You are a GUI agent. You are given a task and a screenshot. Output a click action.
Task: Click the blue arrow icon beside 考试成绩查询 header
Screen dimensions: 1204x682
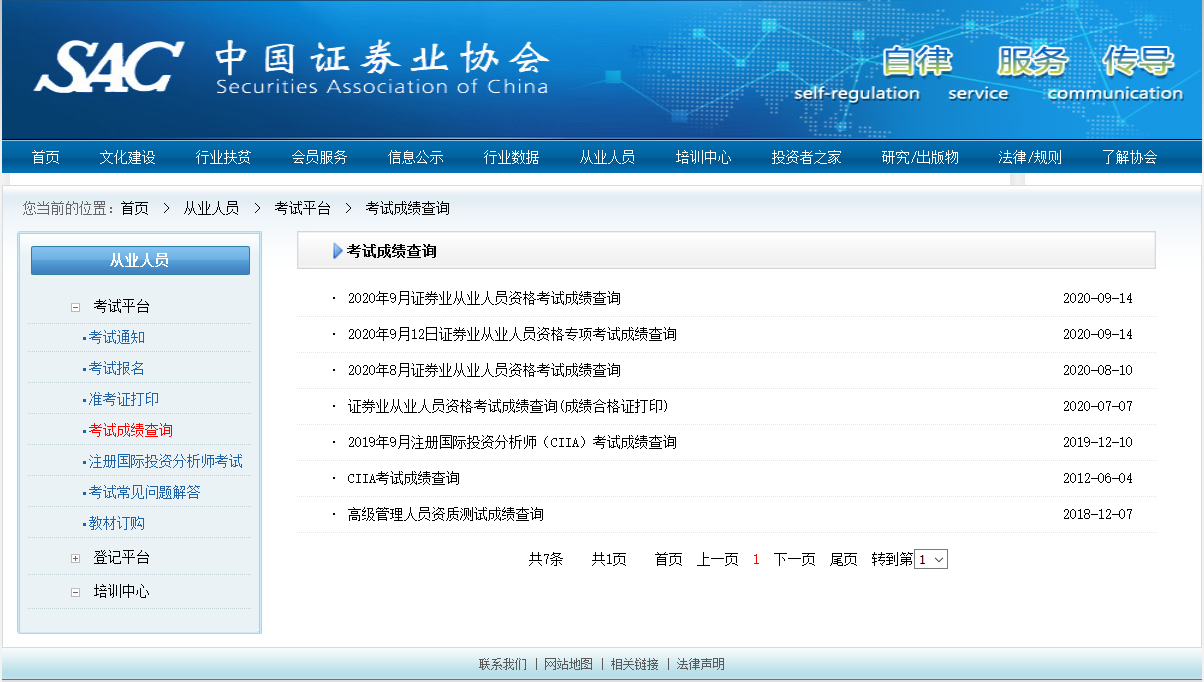click(338, 251)
